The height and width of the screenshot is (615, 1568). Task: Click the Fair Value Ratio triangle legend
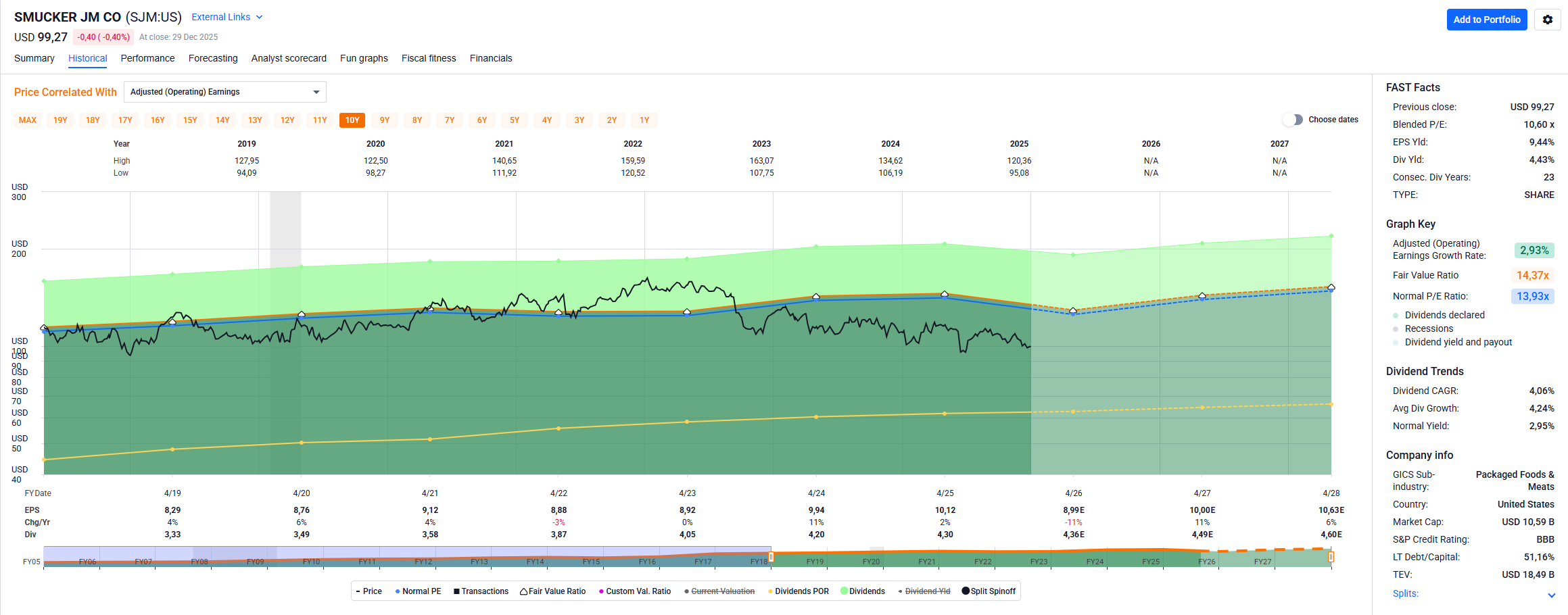(x=523, y=591)
